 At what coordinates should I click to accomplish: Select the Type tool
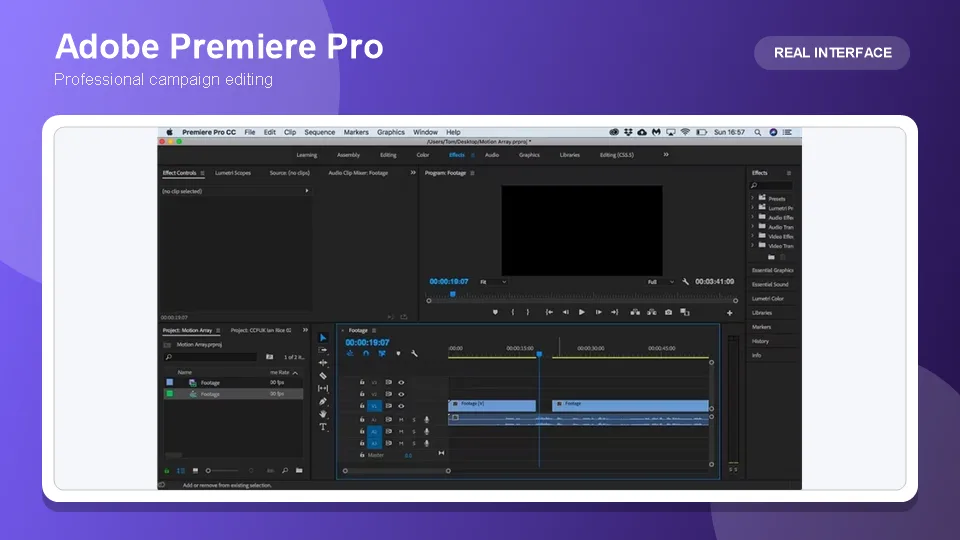point(323,427)
